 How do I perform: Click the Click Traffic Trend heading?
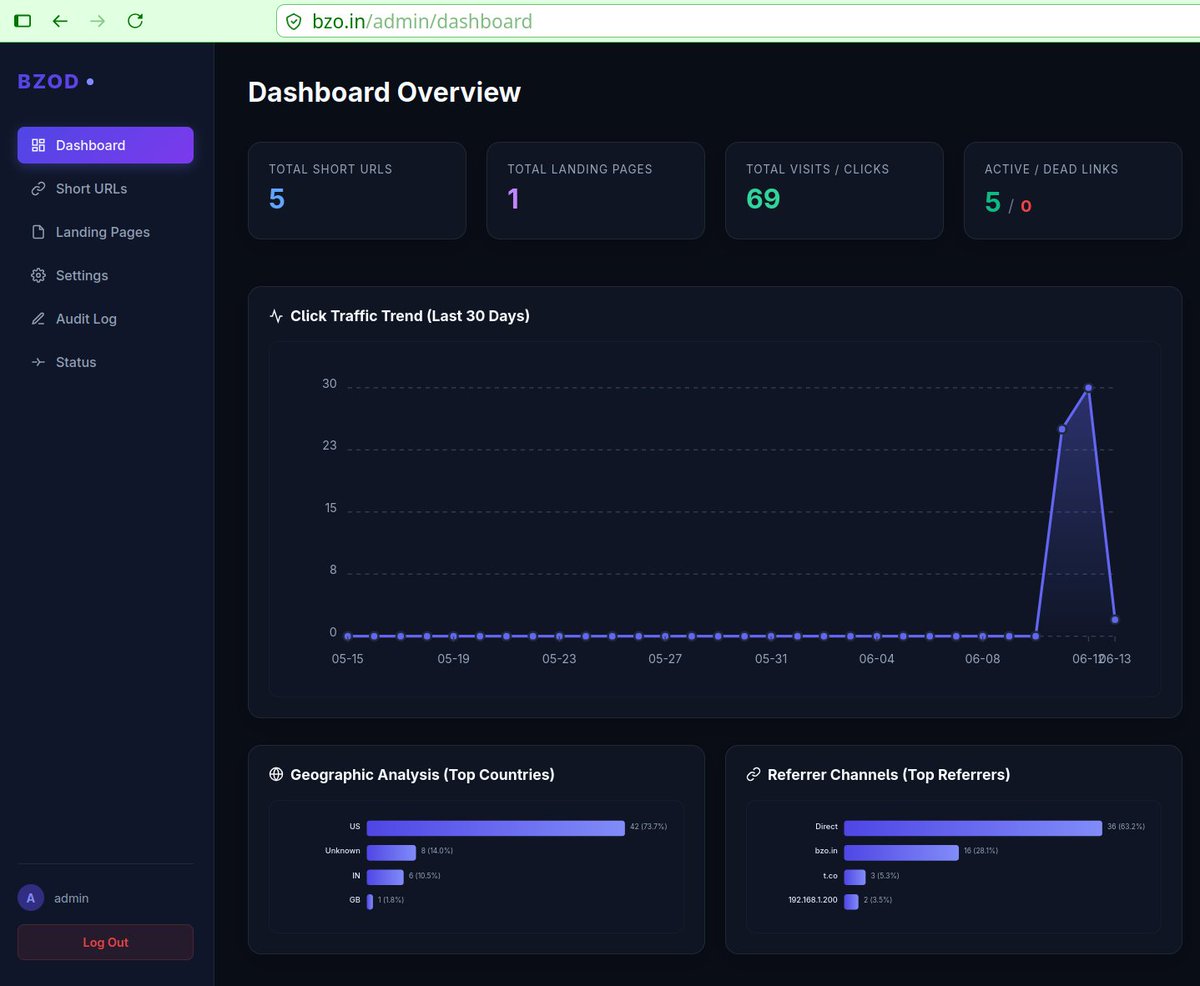[x=410, y=316]
